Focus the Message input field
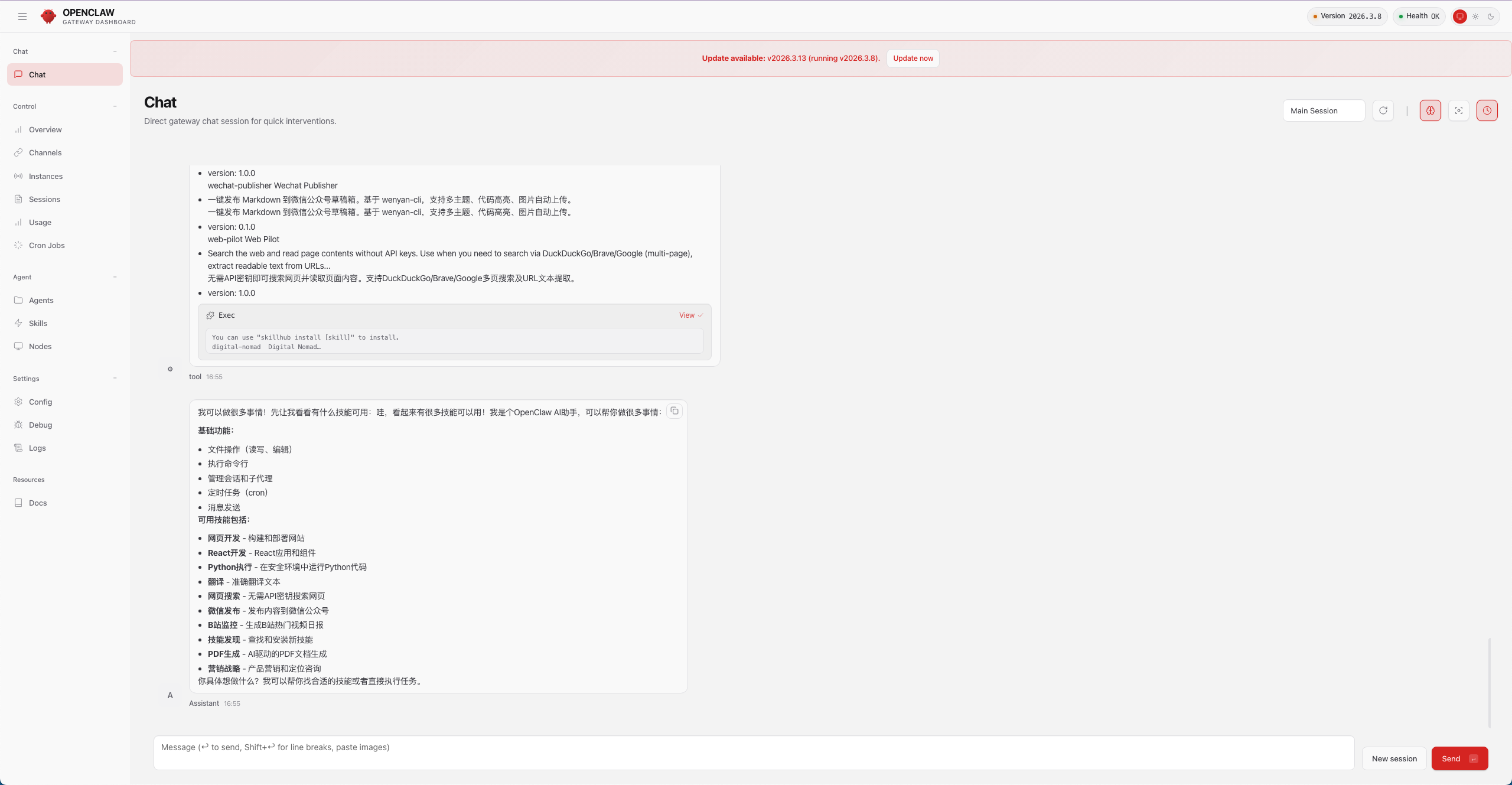 click(754, 753)
